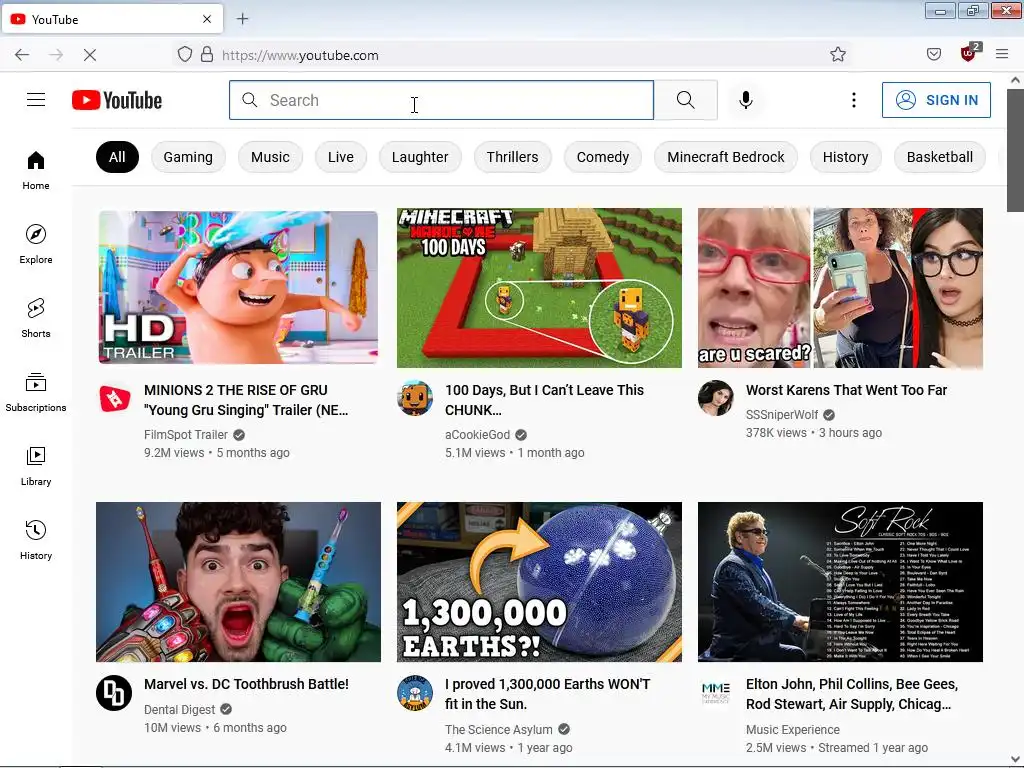
Task: Open SSSniperWolf channel name link
Action: tap(782, 415)
